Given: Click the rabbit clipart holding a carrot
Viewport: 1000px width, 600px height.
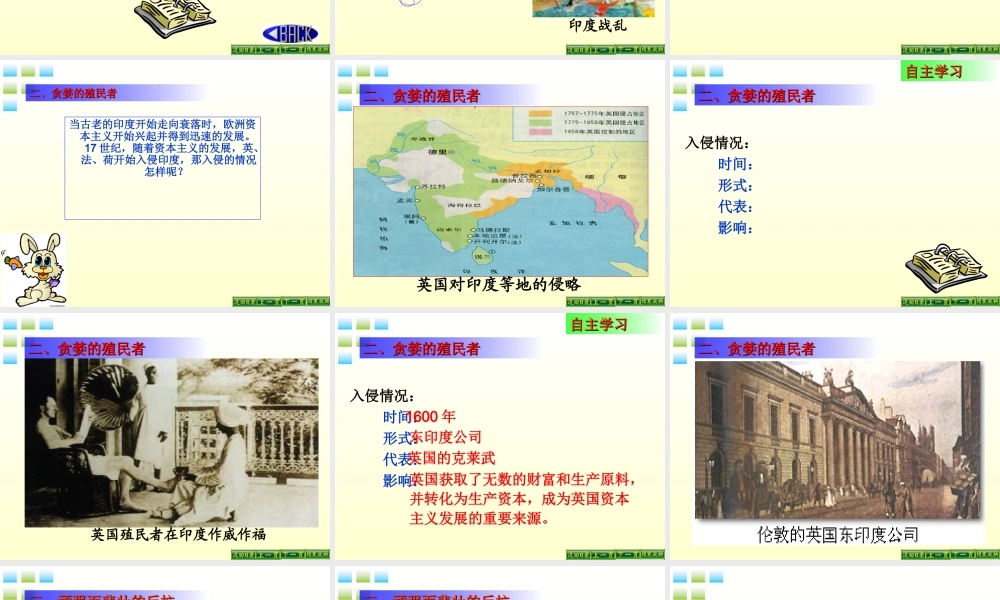Looking at the screenshot, I should (x=35, y=269).
